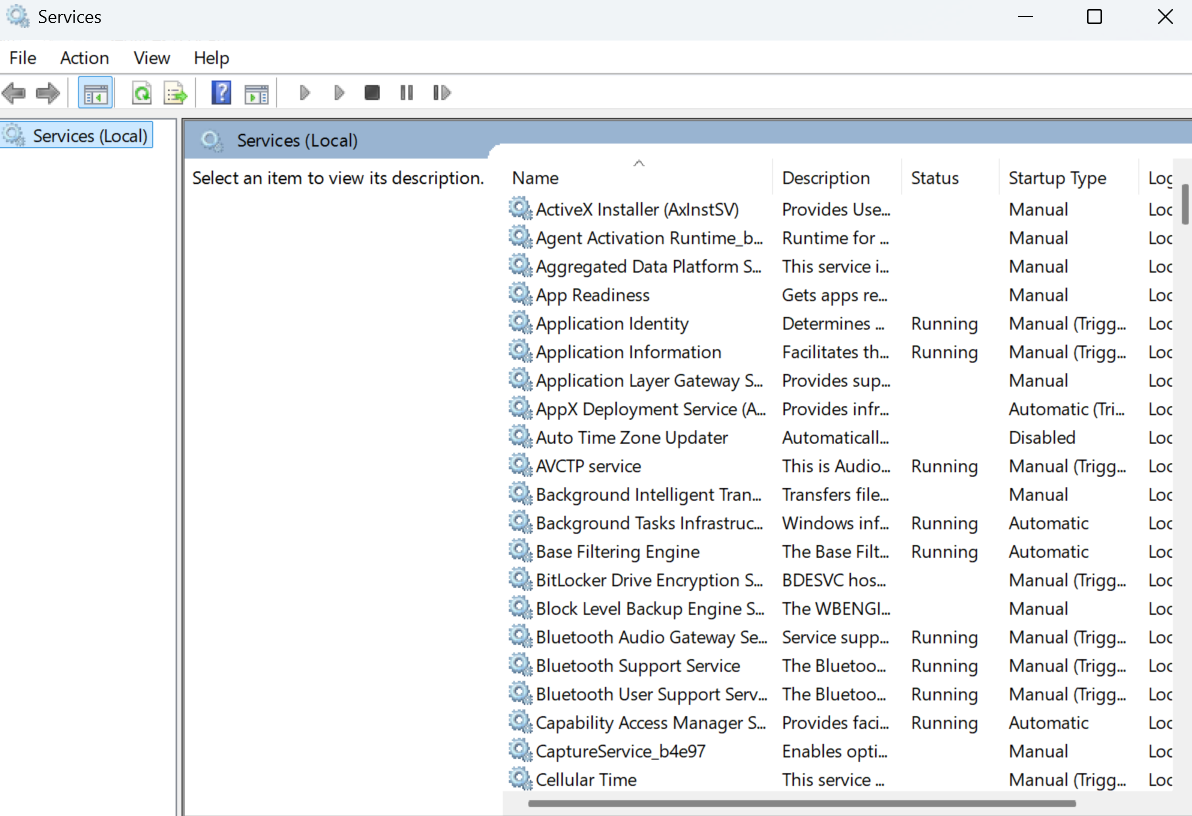Select Services (Local) in the left tree
The width and height of the screenshot is (1192, 816).
(90, 136)
